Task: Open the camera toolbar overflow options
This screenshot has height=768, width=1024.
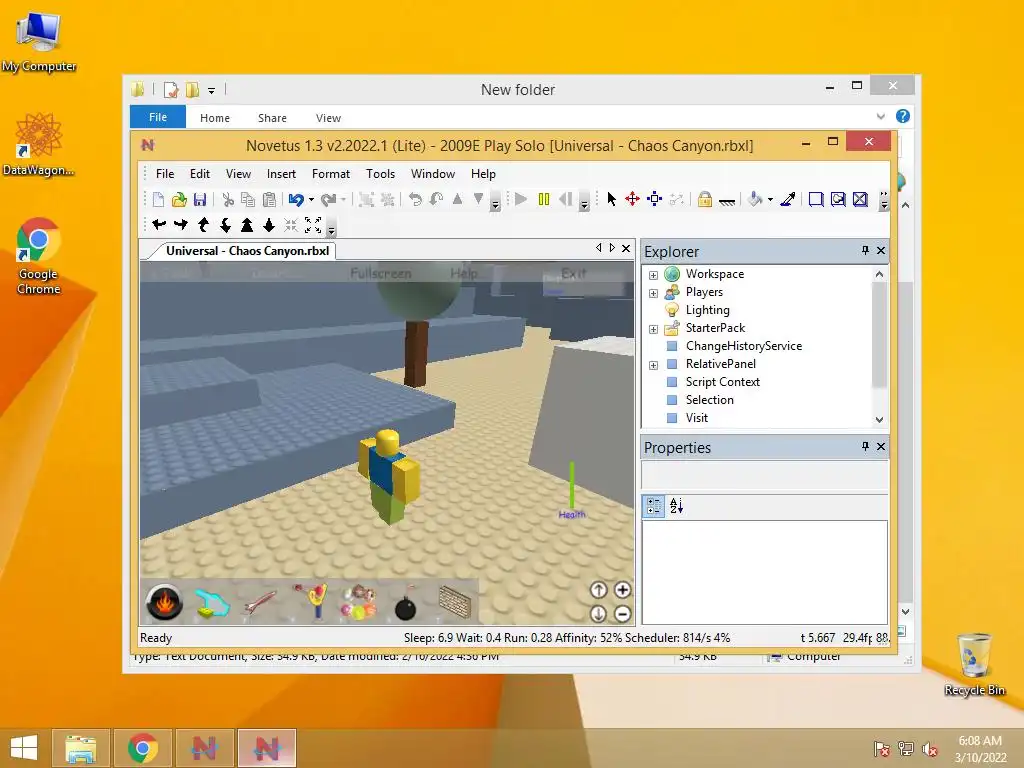Action: (331, 229)
